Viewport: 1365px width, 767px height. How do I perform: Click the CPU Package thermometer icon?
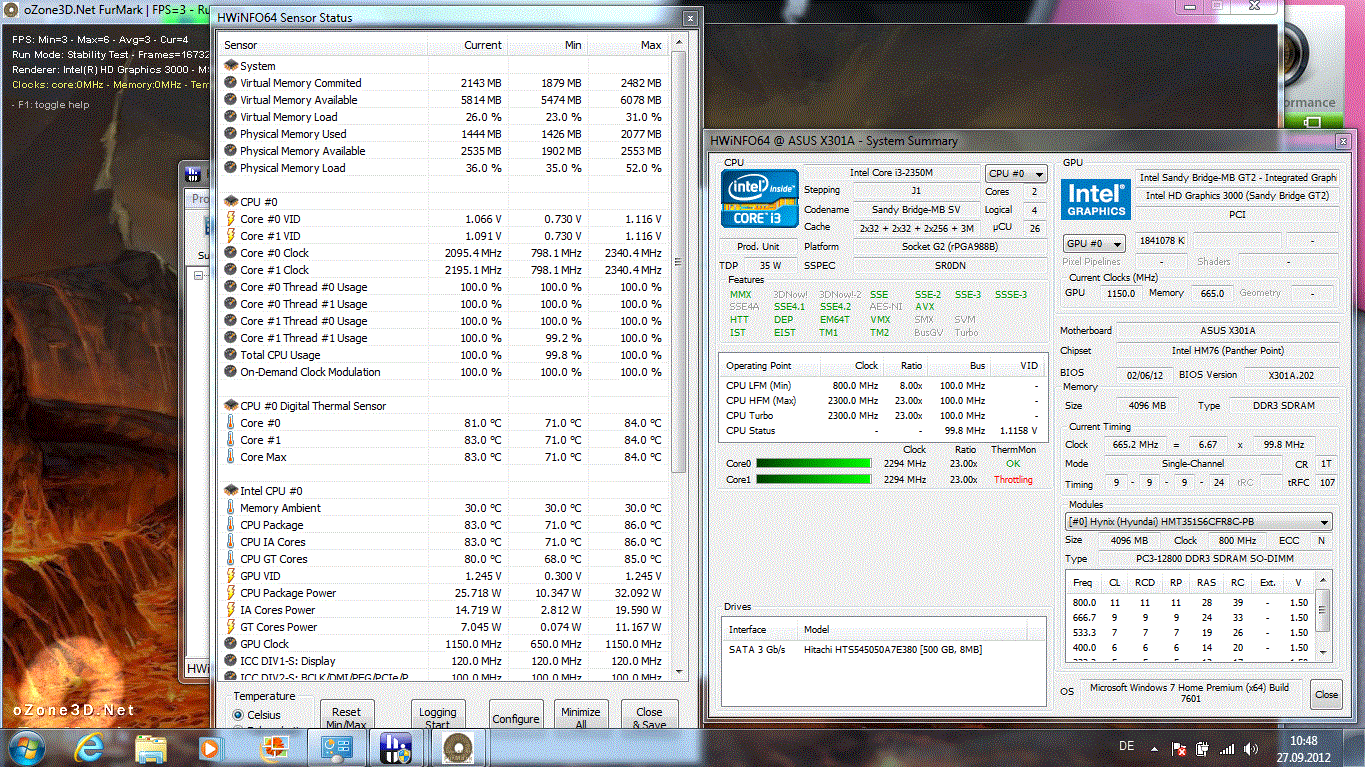[231, 525]
